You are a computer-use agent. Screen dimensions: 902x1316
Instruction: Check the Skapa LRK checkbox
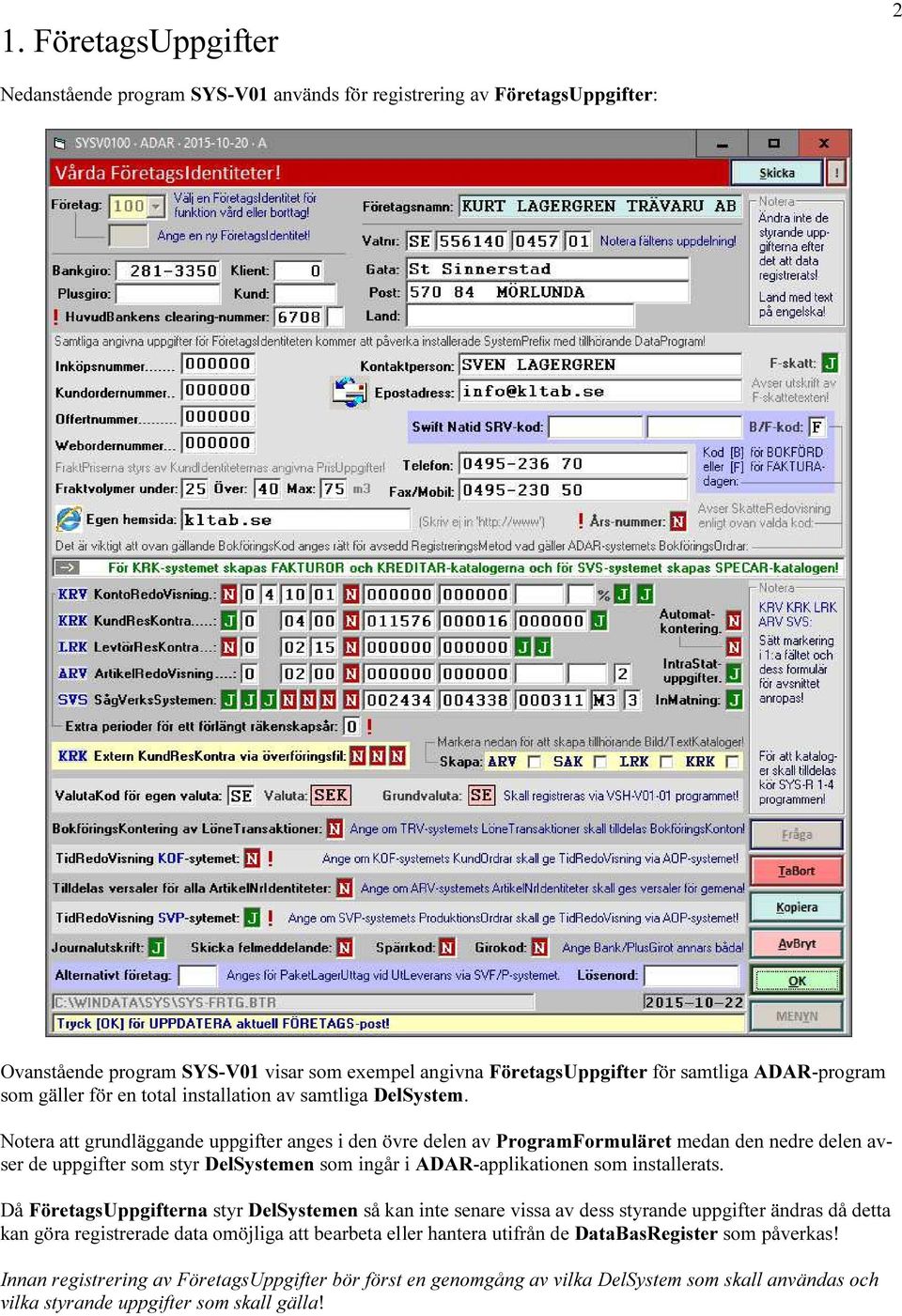666,762
